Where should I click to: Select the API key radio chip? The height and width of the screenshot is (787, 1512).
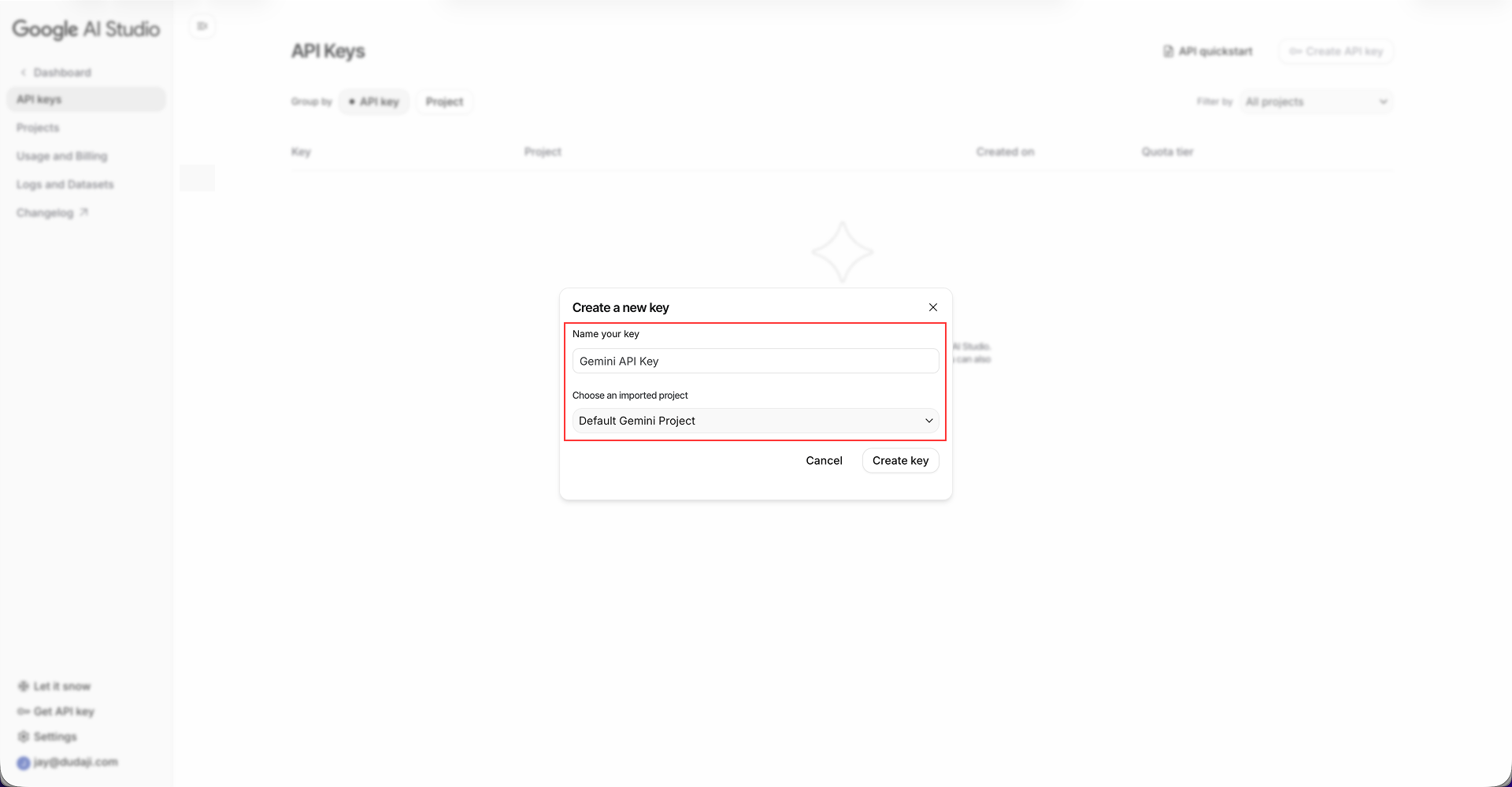pyautogui.click(x=352, y=101)
